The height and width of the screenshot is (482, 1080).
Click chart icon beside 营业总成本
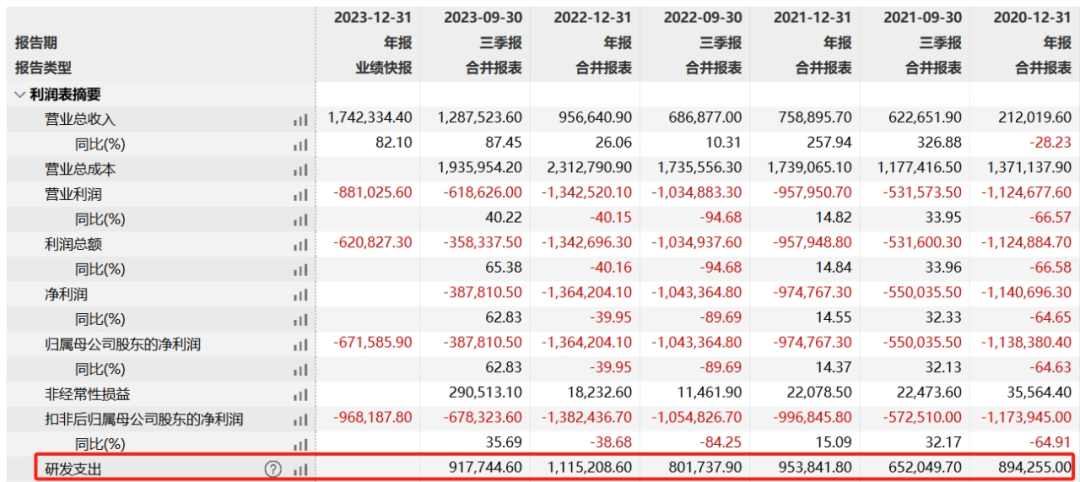click(300, 169)
